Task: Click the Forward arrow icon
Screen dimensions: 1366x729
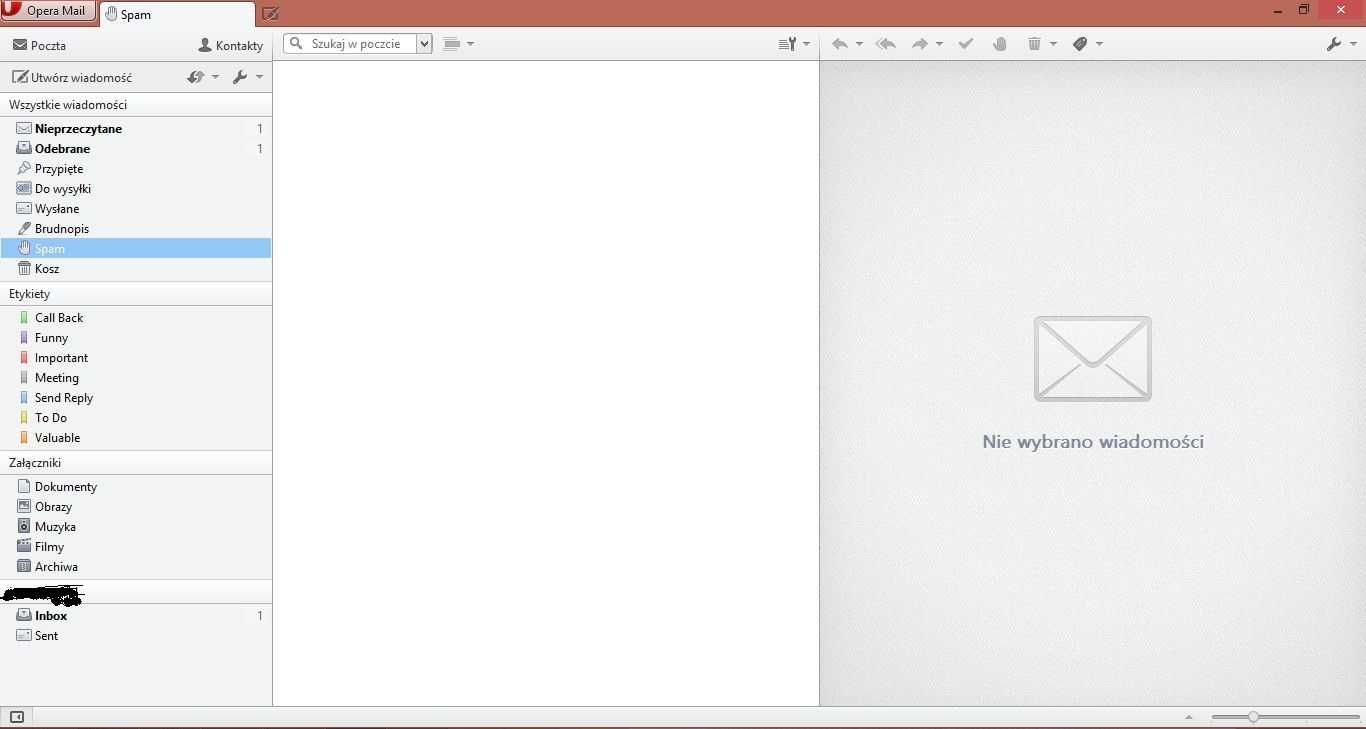Action: pyautogui.click(x=920, y=44)
